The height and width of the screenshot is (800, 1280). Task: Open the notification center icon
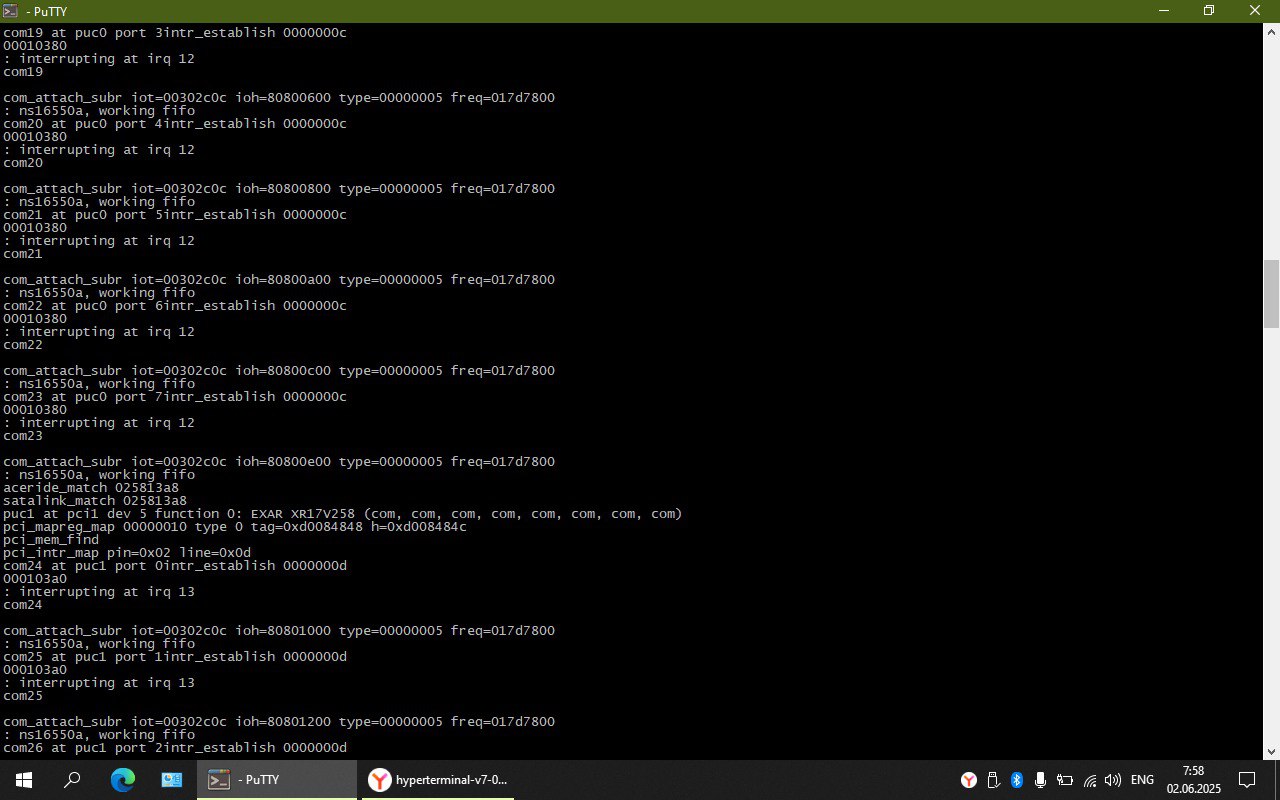[1247, 780]
